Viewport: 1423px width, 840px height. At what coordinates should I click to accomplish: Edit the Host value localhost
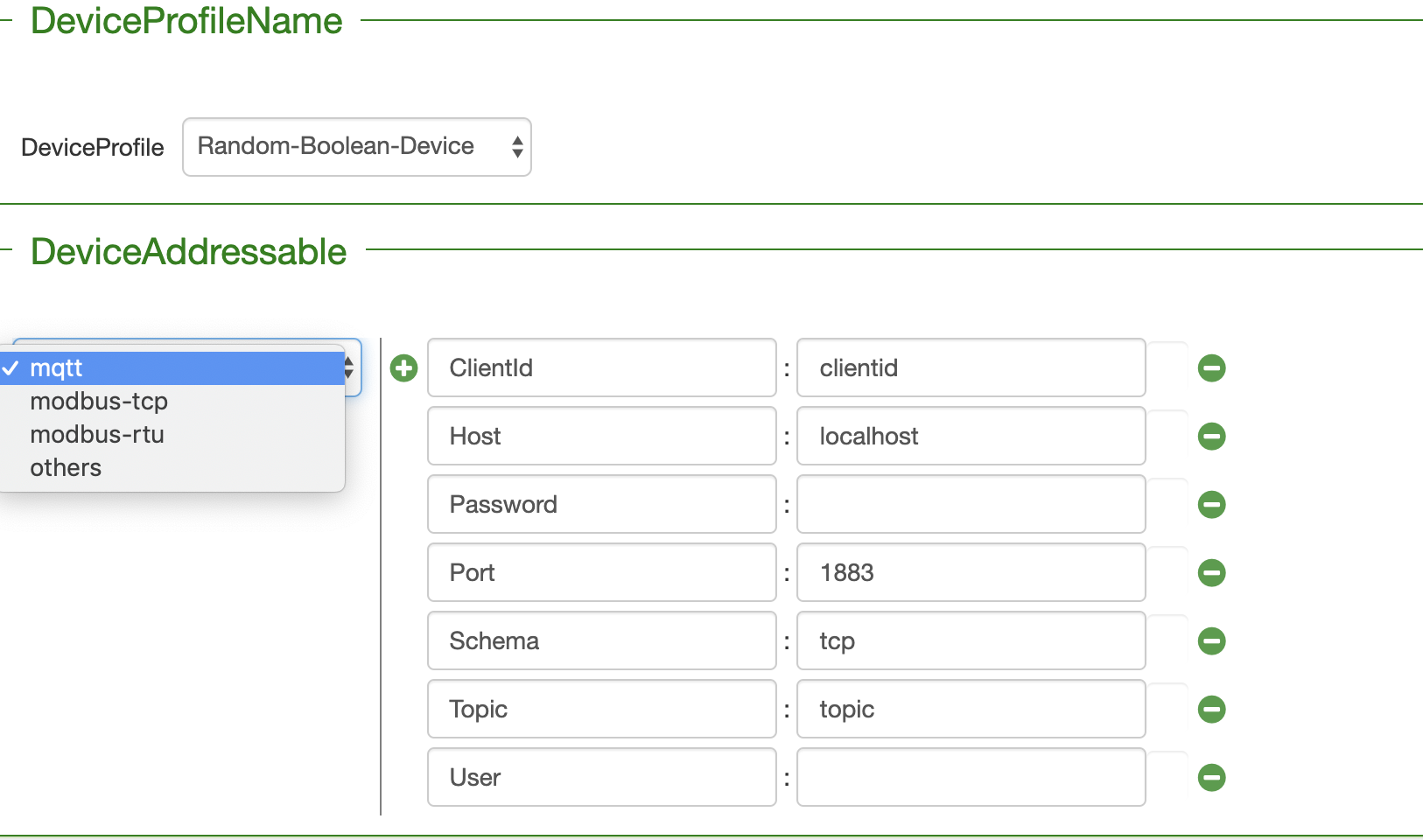click(x=970, y=436)
